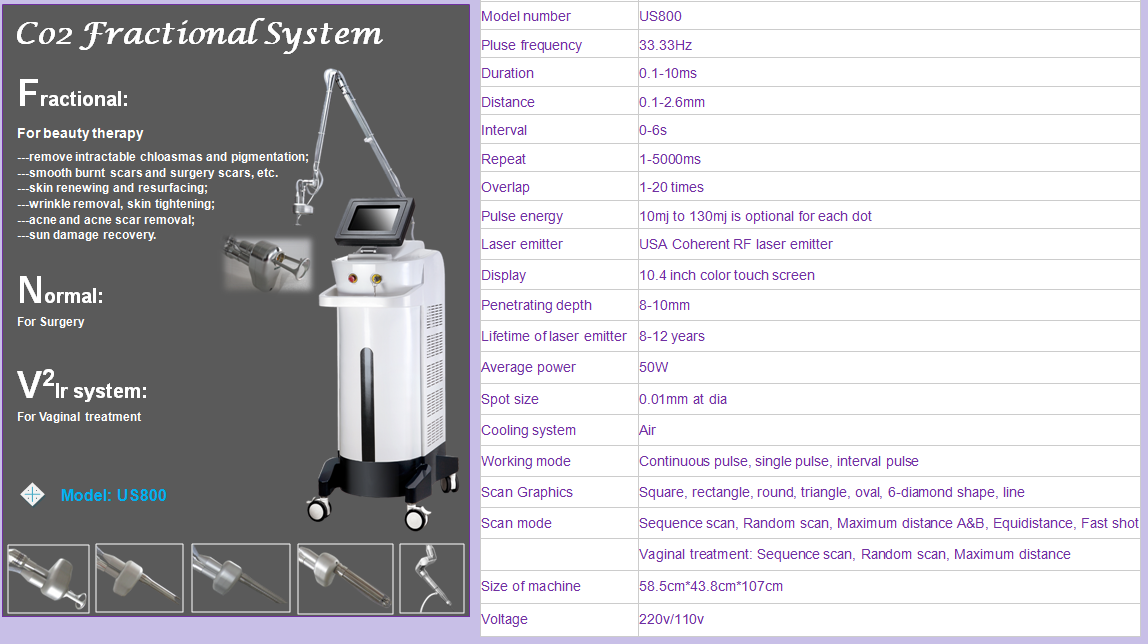View the fourth thumbnail showing the tubular probe

[344, 578]
